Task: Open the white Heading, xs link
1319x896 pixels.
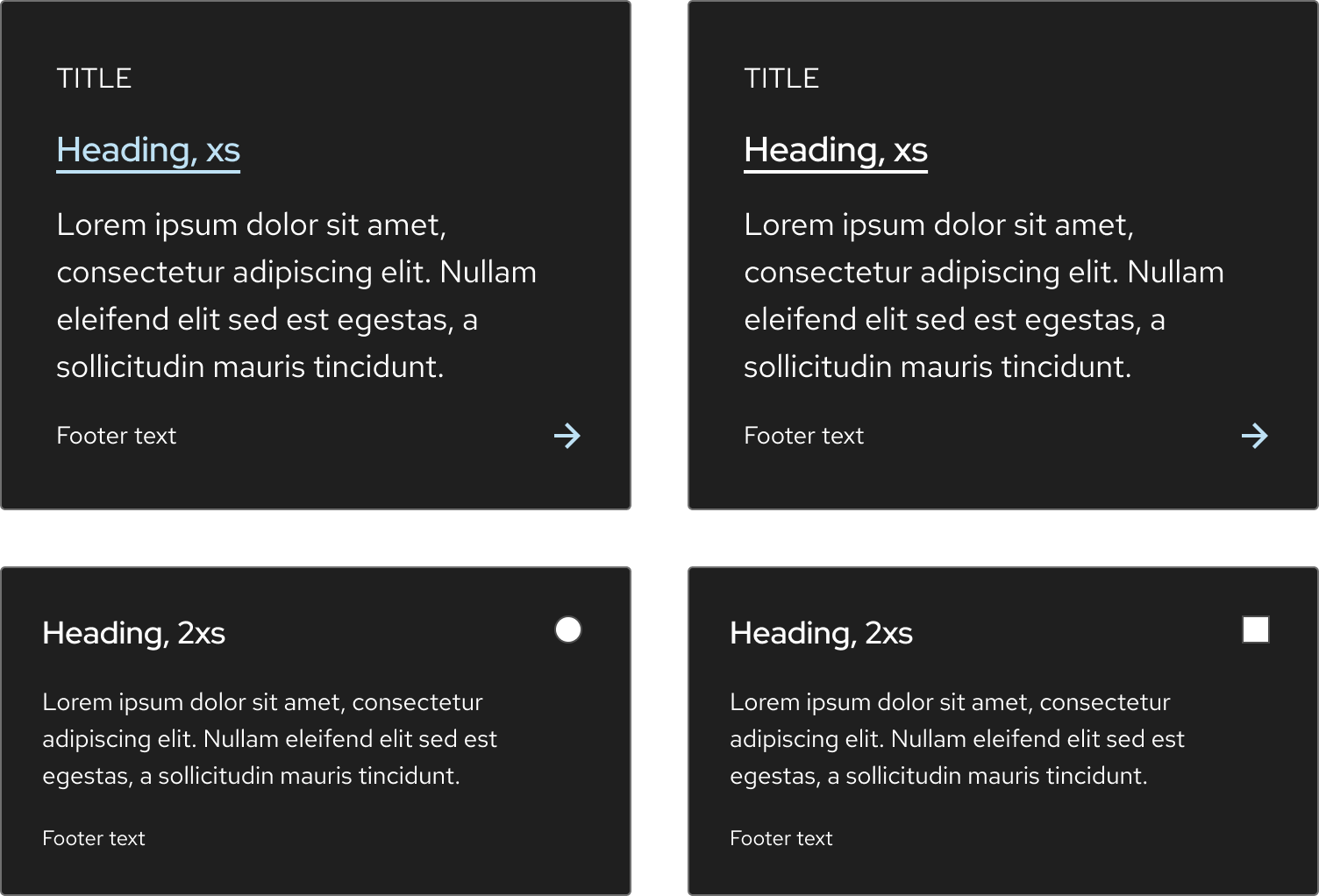Action: click(x=835, y=150)
